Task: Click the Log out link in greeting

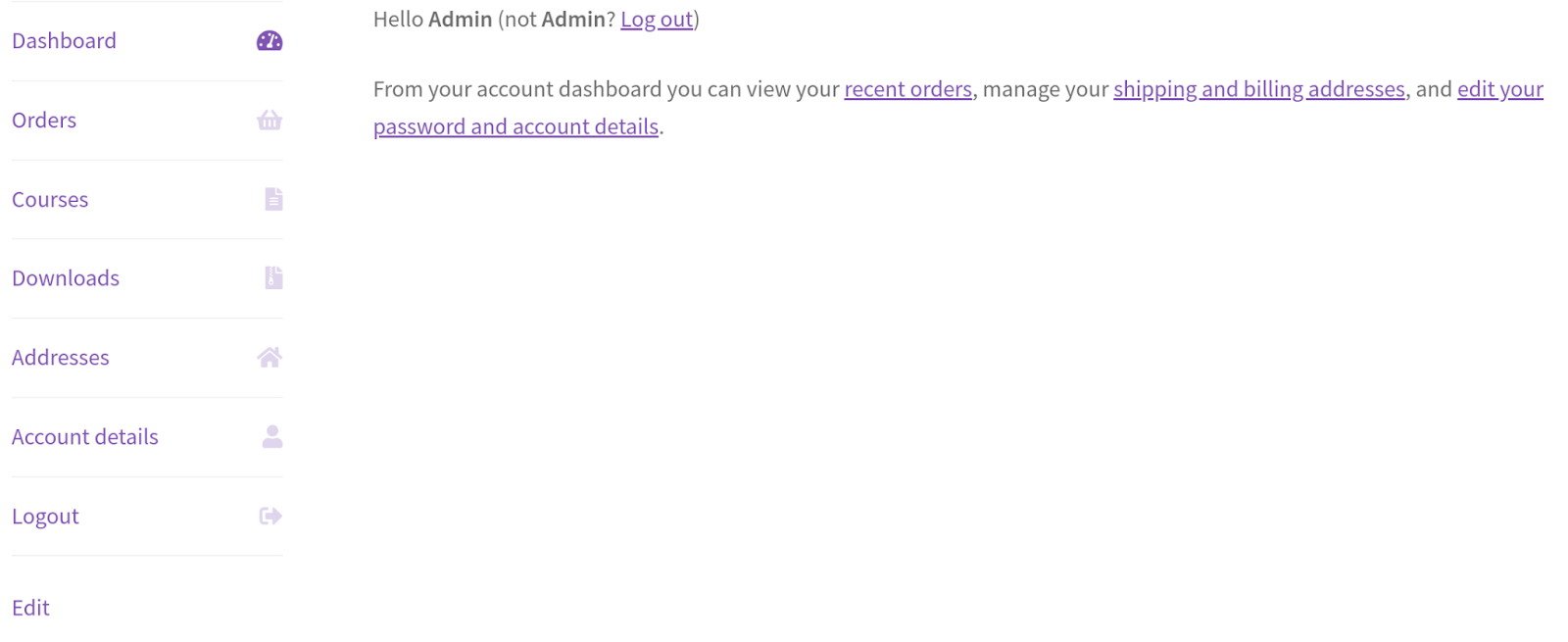Action: tap(657, 20)
